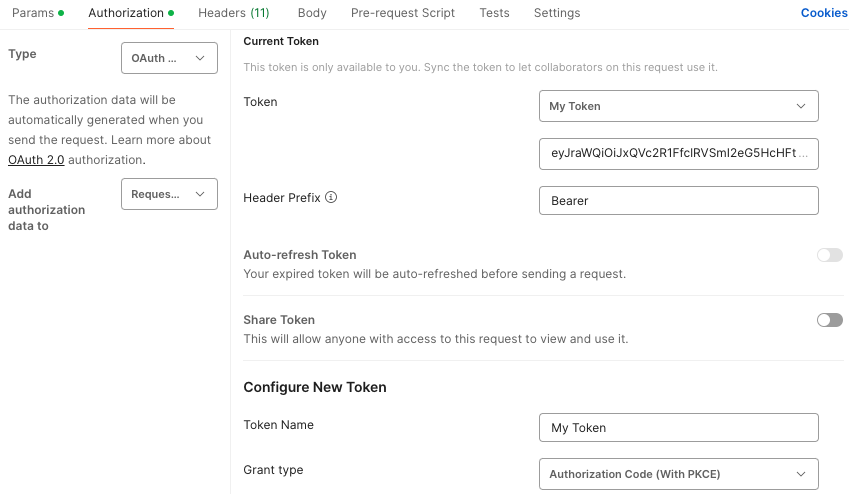Enable the Auto-refresh Token toggle

829,255
